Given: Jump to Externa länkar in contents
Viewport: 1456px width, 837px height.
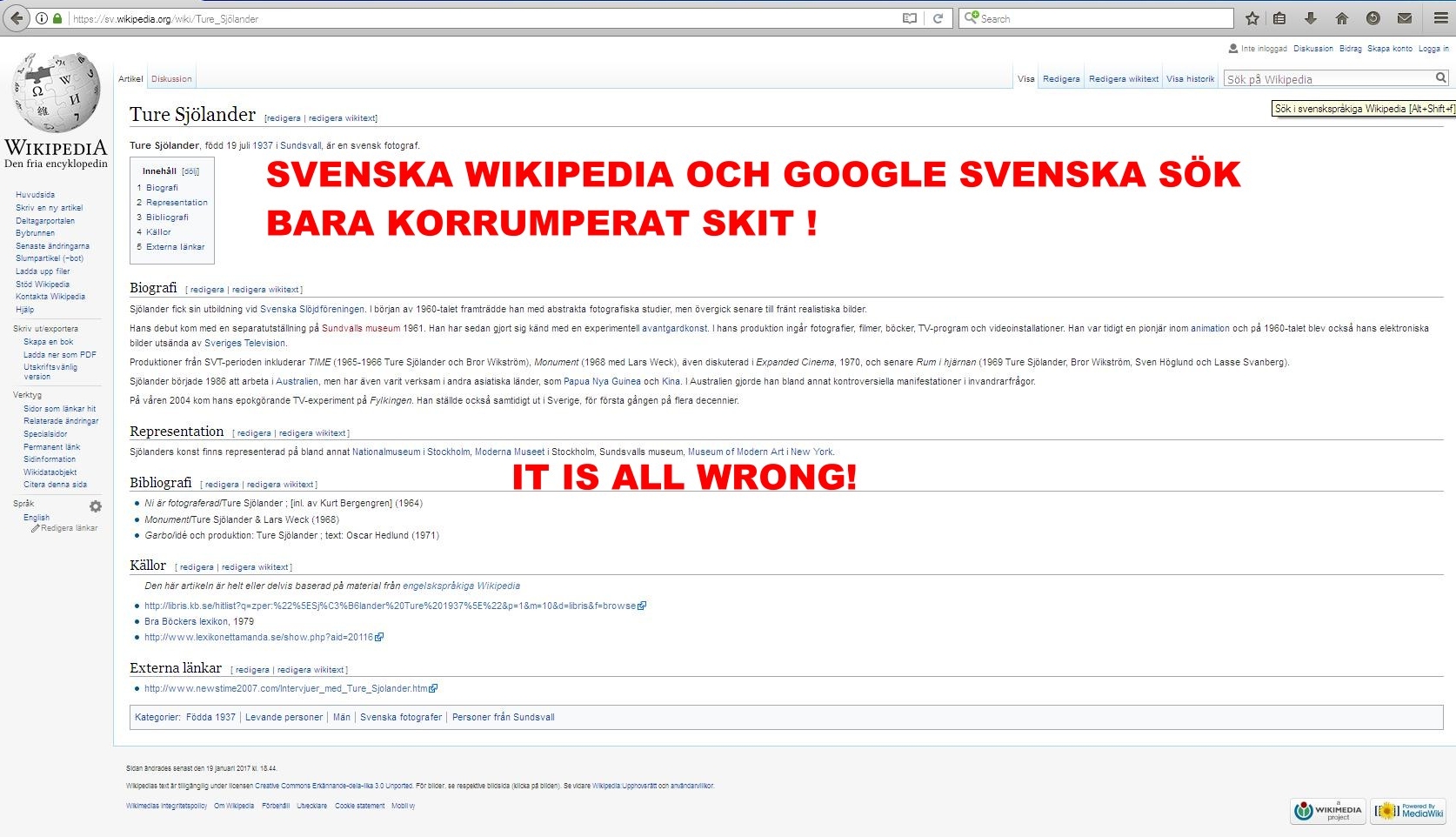Looking at the screenshot, I should point(175,247).
